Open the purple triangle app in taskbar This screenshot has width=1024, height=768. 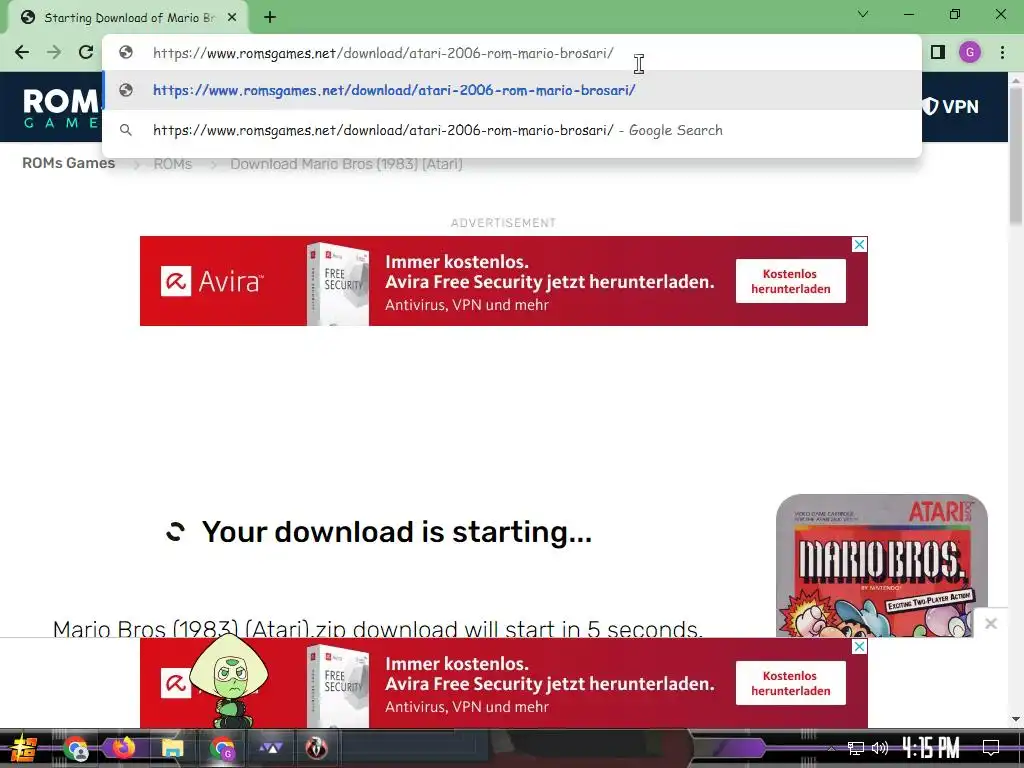click(x=270, y=748)
